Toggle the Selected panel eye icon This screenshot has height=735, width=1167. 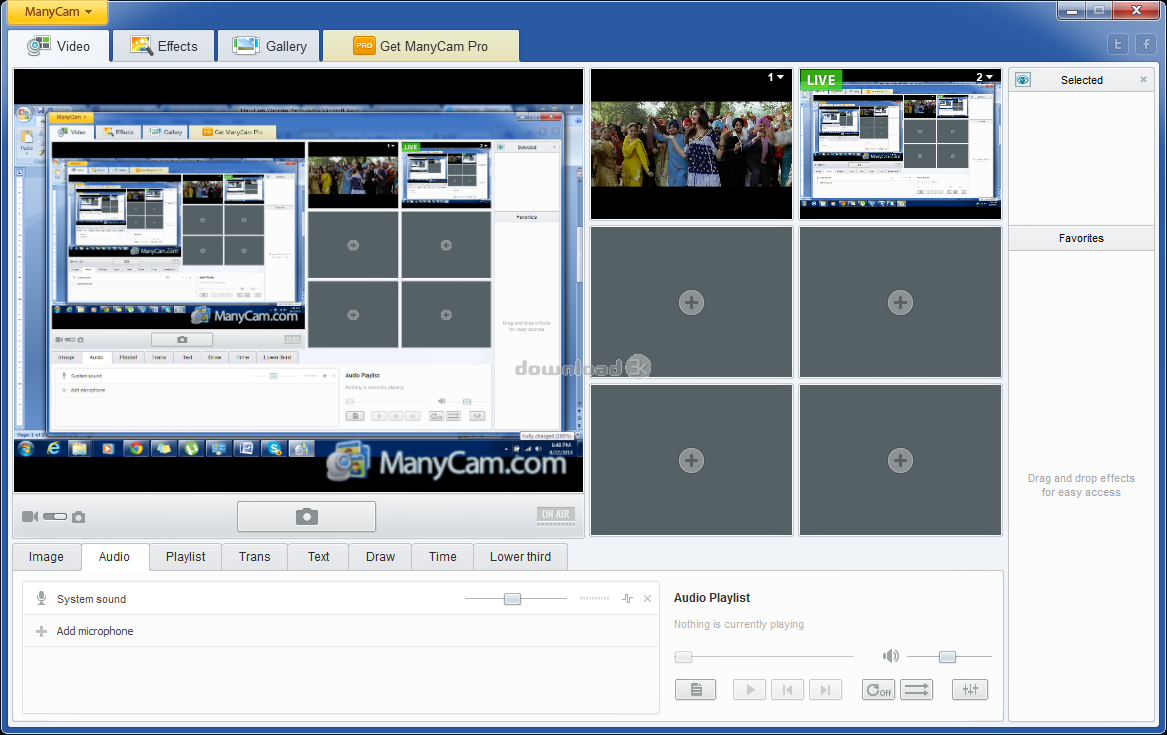coord(1022,80)
